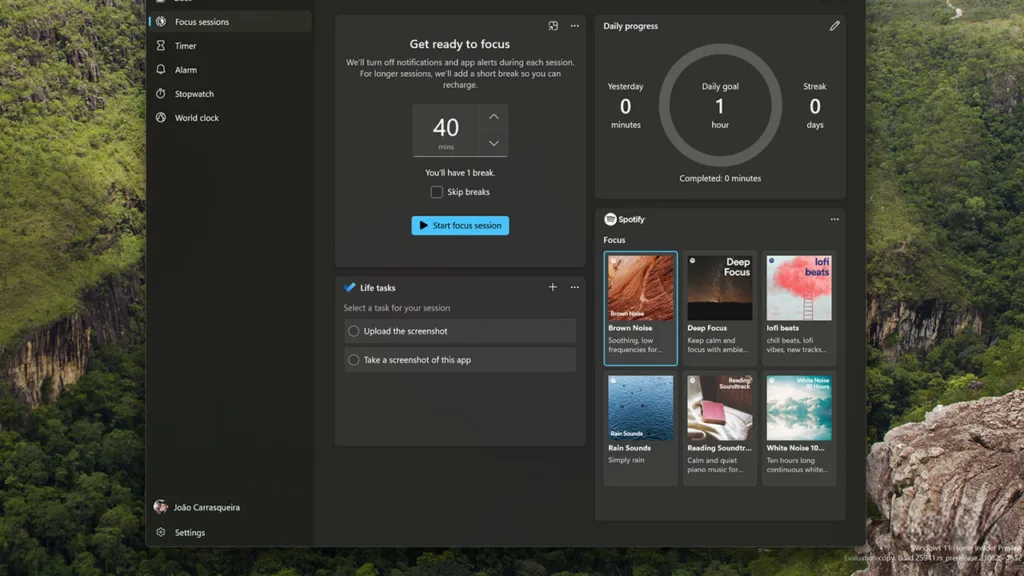Open Life tasks more options menu
Viewport: 1024px width, 576px height.
pos(575,287)
